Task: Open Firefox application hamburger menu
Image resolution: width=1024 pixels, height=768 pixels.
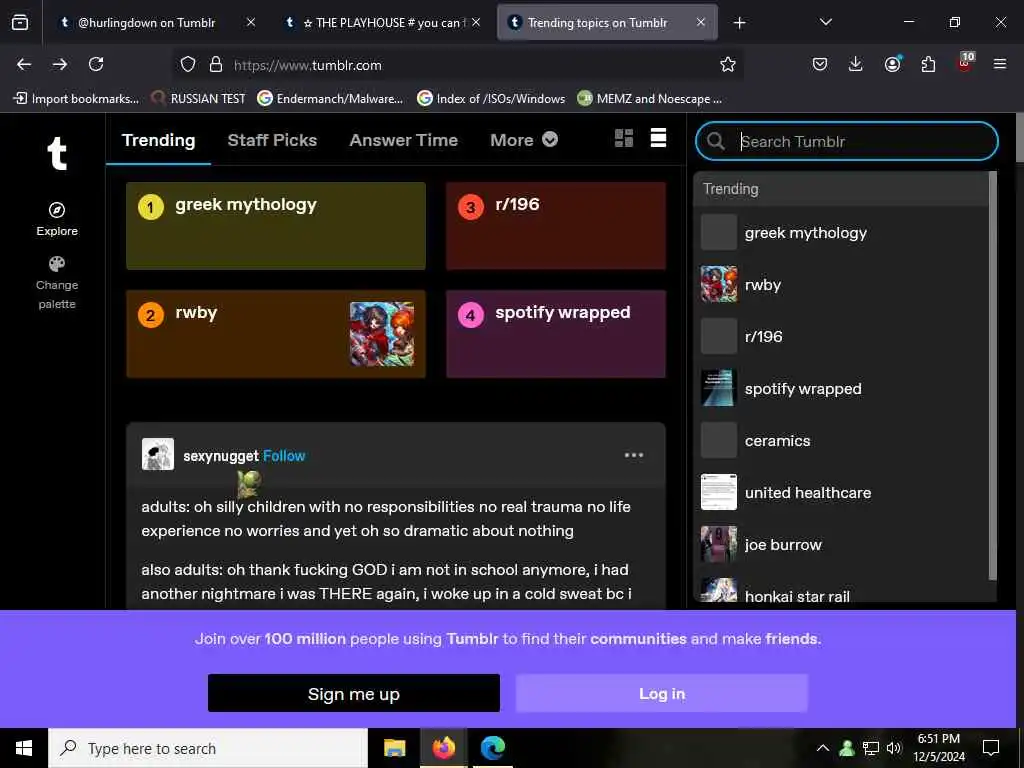Action: coord(1000,64)
